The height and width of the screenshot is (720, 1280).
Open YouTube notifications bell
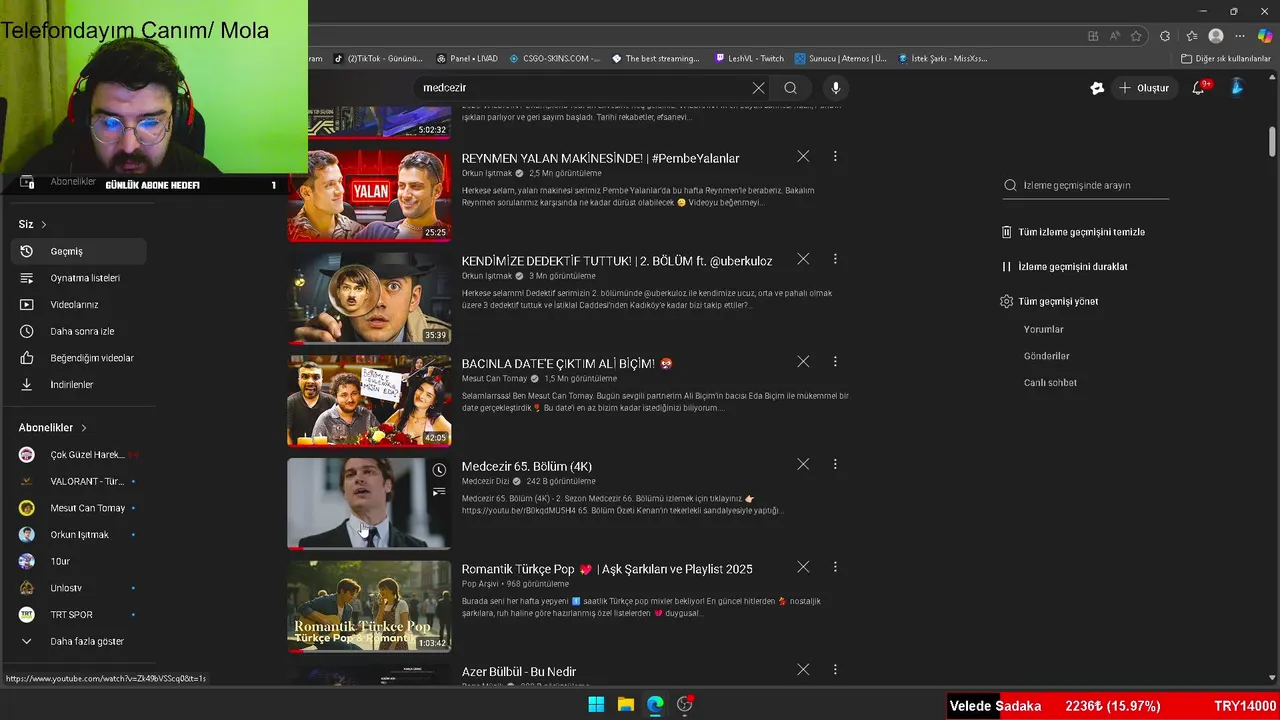click(x=1199, y=88)
